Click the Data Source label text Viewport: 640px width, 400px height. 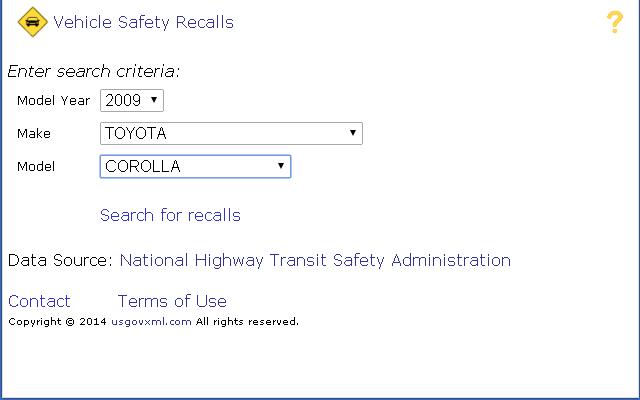(x=59, y=260)
